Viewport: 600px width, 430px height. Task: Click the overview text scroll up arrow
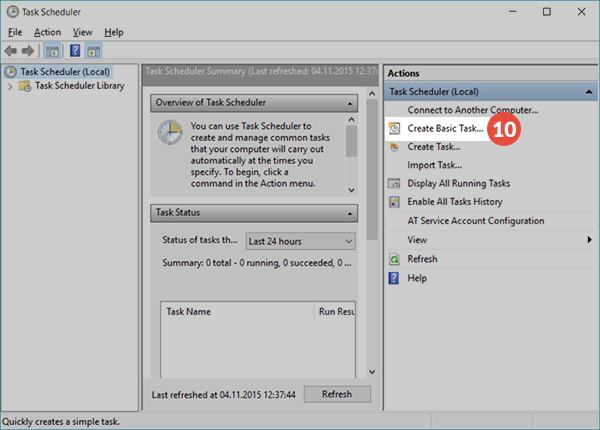[352, 120]
